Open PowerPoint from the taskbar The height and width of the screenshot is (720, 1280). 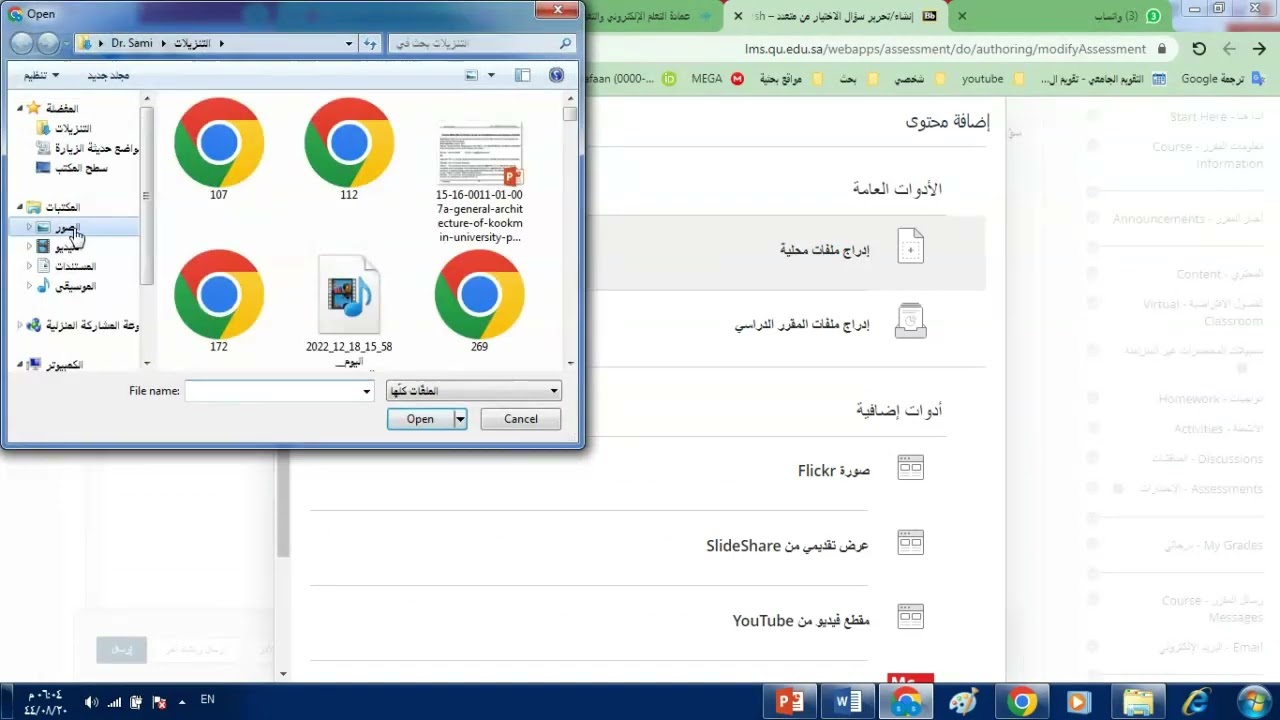(x=790, y=702)
